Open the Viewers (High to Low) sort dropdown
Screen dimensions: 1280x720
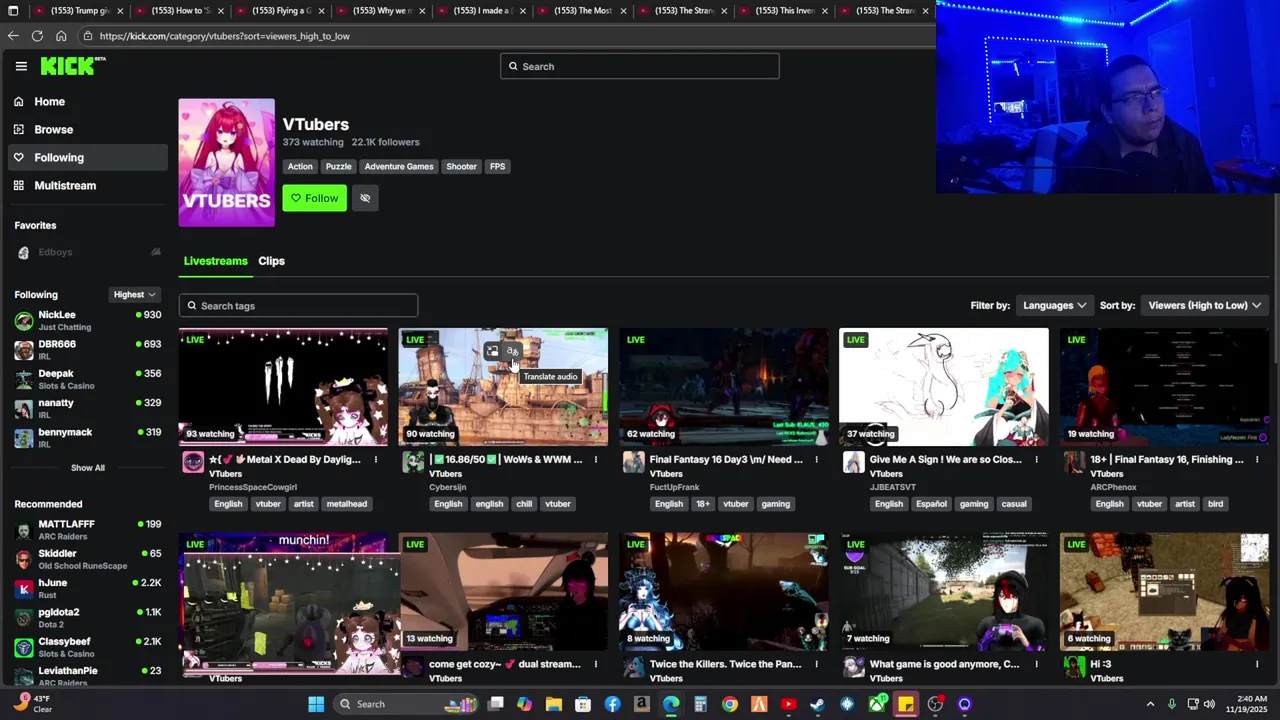click(1204, 305)
